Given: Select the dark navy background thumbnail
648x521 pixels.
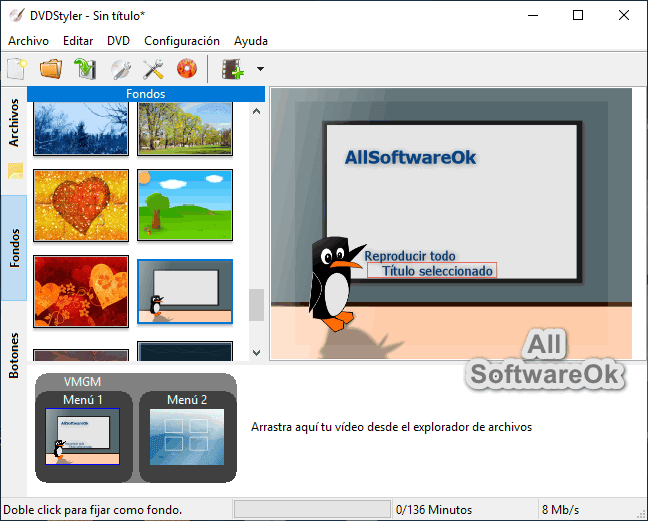Looking at the screenshot, I should [185, 351].
